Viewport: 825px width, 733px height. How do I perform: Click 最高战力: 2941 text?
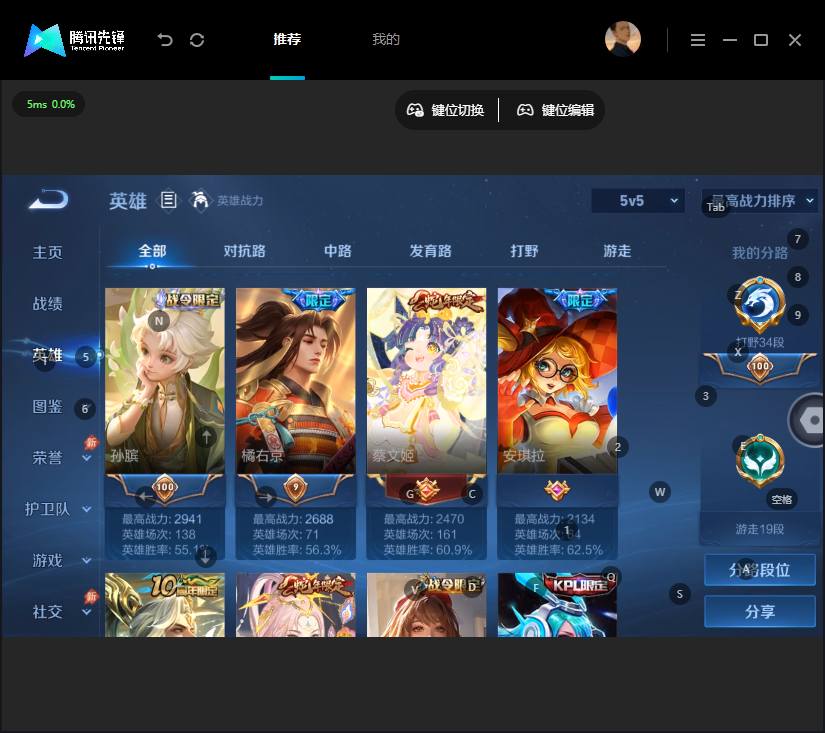pos(162,519)
